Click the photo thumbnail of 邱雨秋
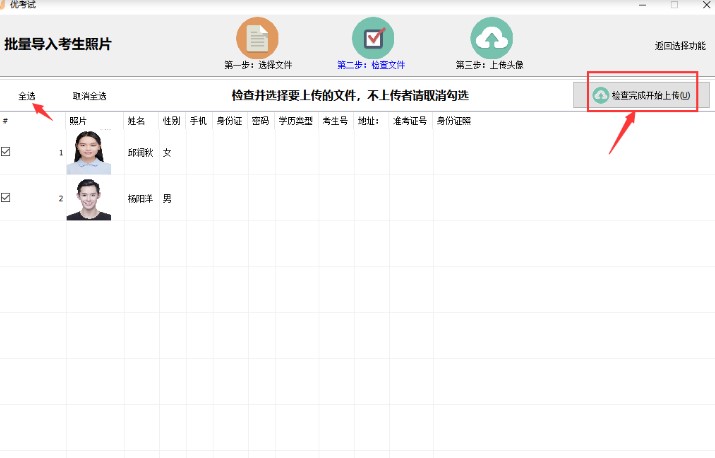Screen dimensions: 715x458 pos(89,152)
